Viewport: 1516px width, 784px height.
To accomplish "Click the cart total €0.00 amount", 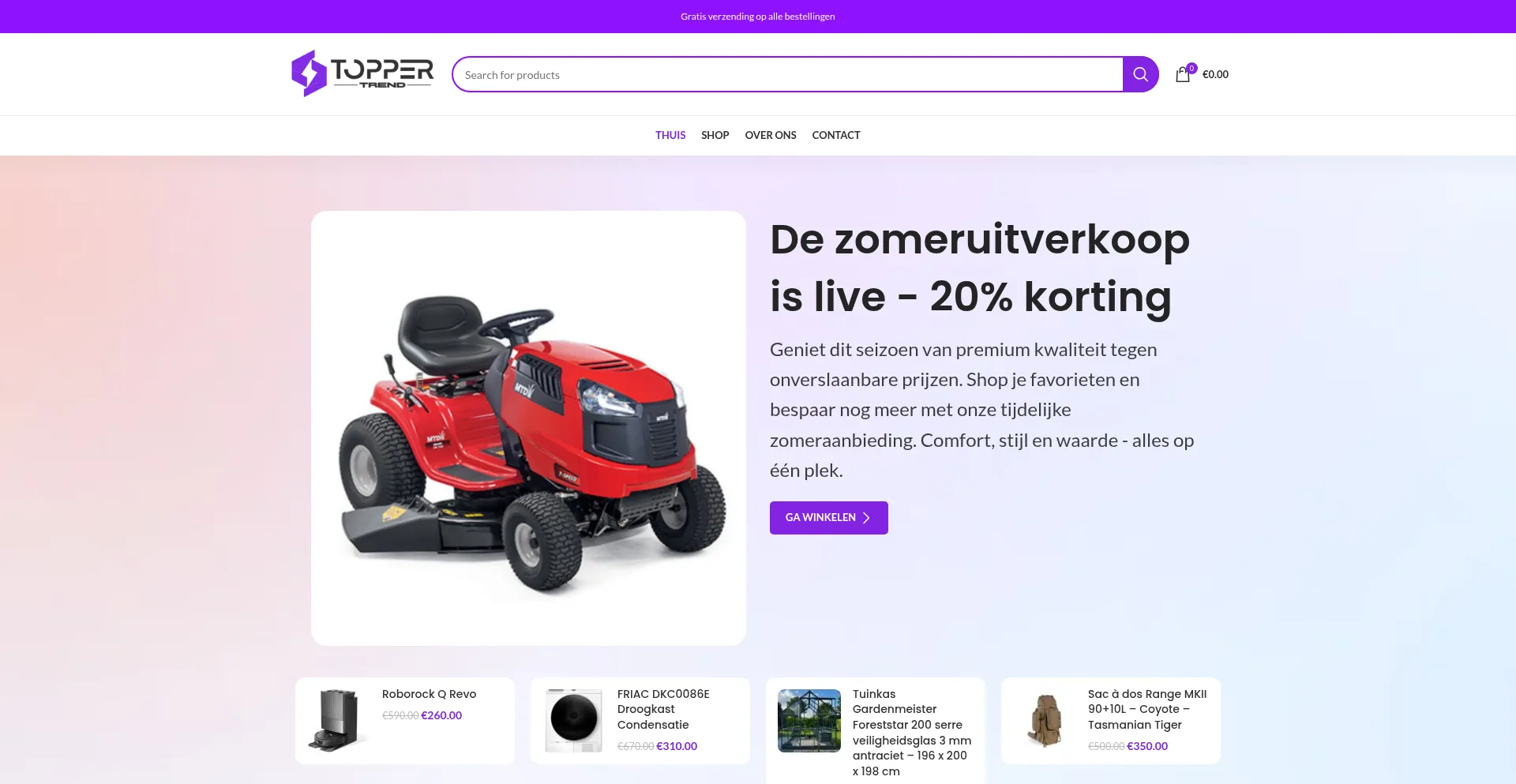I will tap(1215, 74).
